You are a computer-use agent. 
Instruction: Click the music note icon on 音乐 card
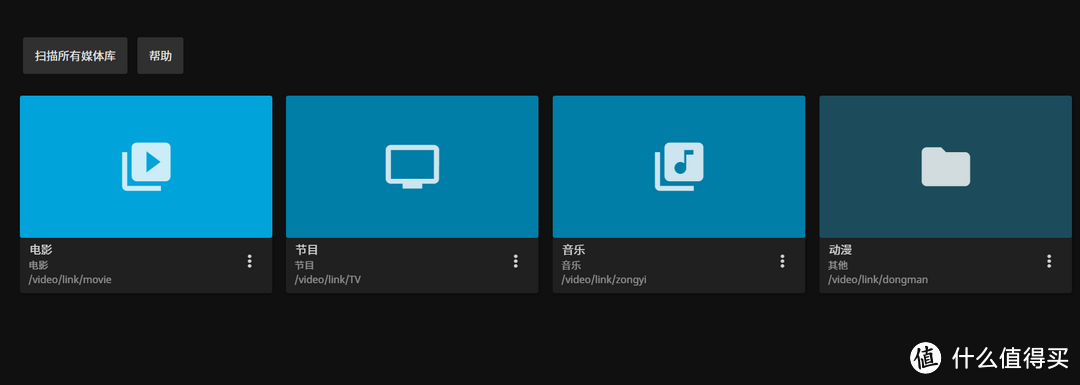(678, 166)
